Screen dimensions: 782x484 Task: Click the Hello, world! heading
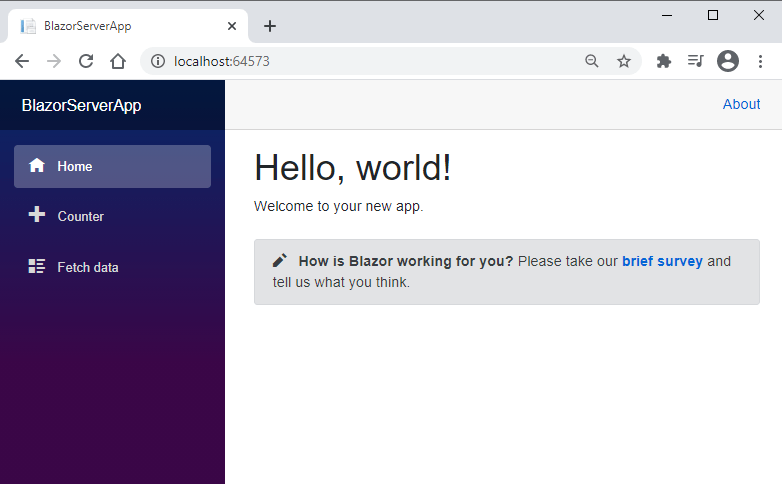(353, 168)
